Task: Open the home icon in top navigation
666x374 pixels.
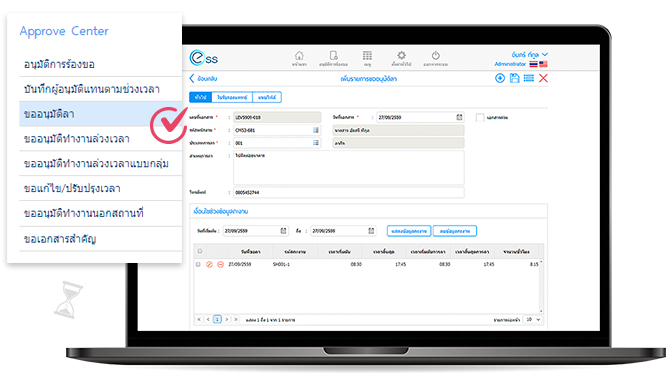Action: click(299, 56)
